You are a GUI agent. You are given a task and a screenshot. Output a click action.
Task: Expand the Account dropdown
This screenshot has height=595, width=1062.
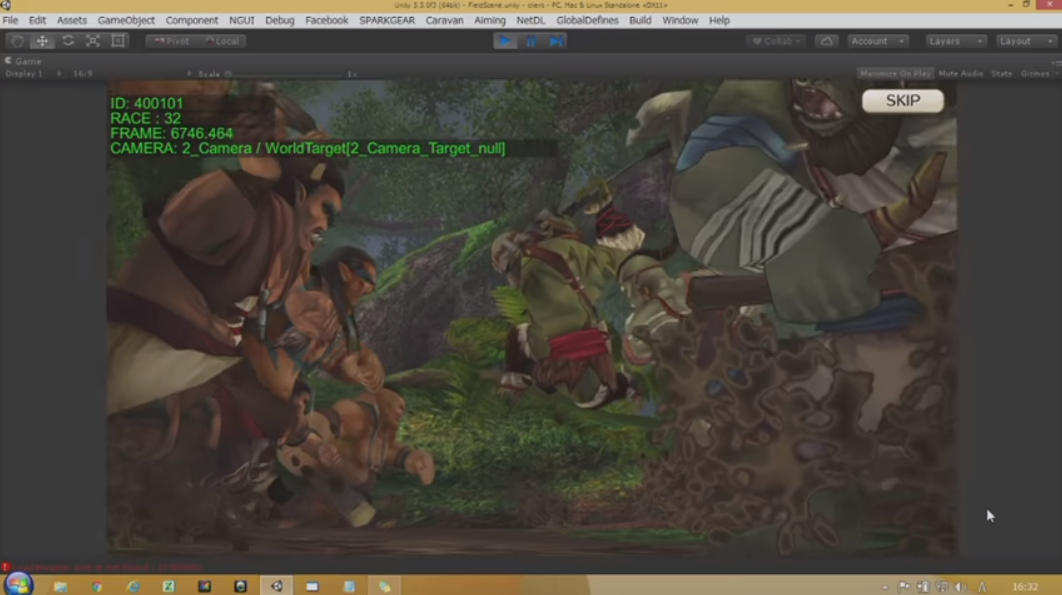877,41
